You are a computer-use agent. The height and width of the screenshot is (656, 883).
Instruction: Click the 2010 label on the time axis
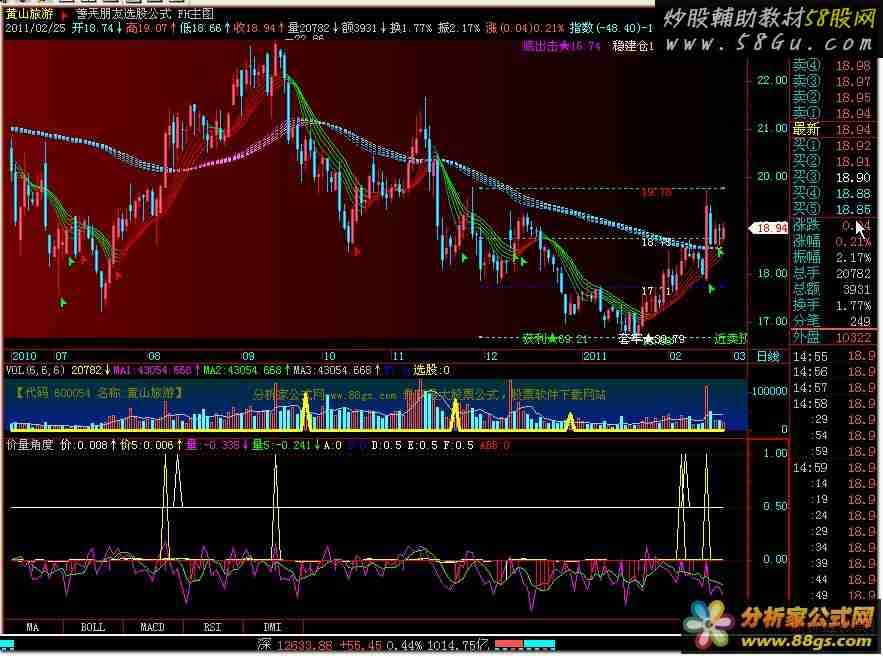coord(24,356)
